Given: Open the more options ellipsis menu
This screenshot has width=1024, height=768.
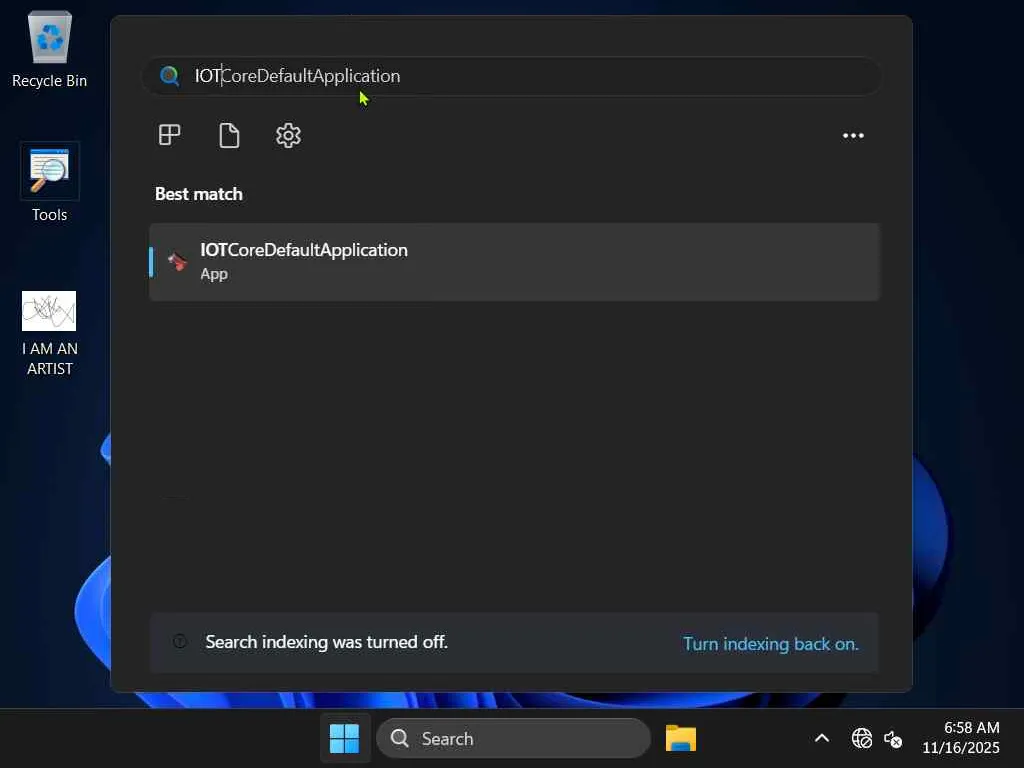Looking at the screenshot, I should pos(853,136).
